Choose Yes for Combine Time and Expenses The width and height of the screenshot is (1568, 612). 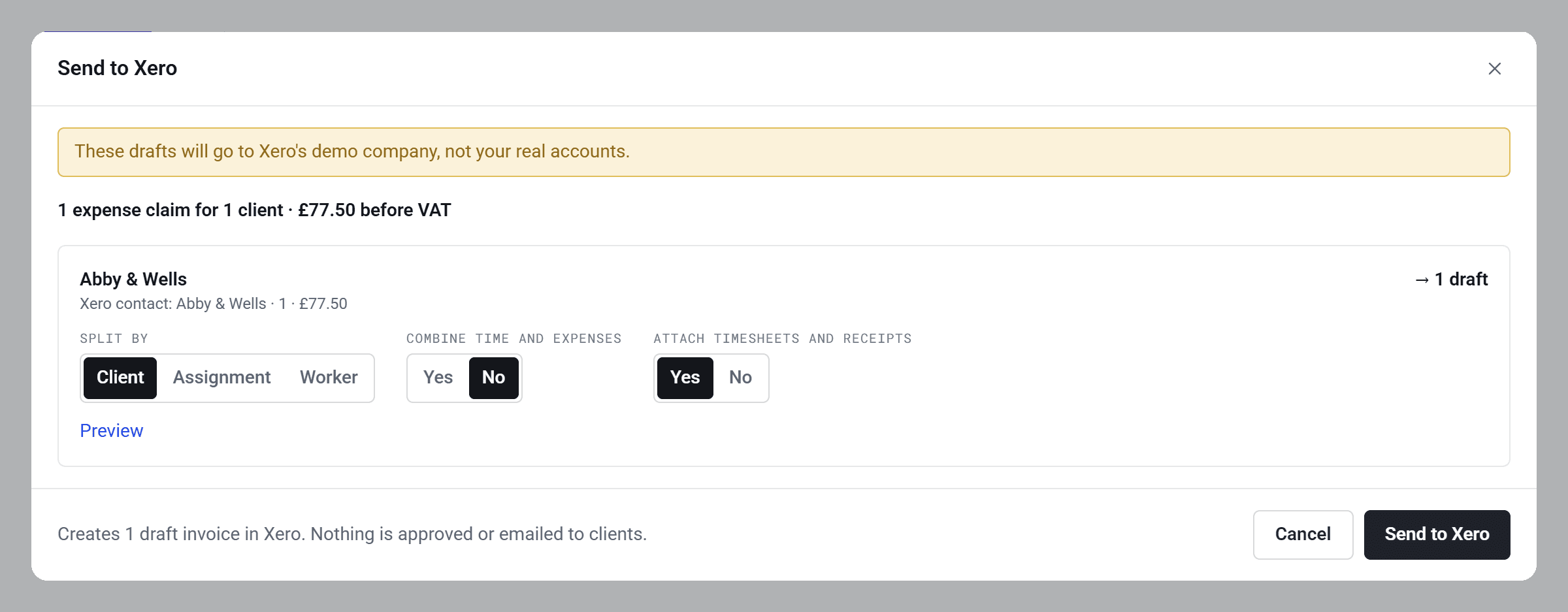coord(438,378)
